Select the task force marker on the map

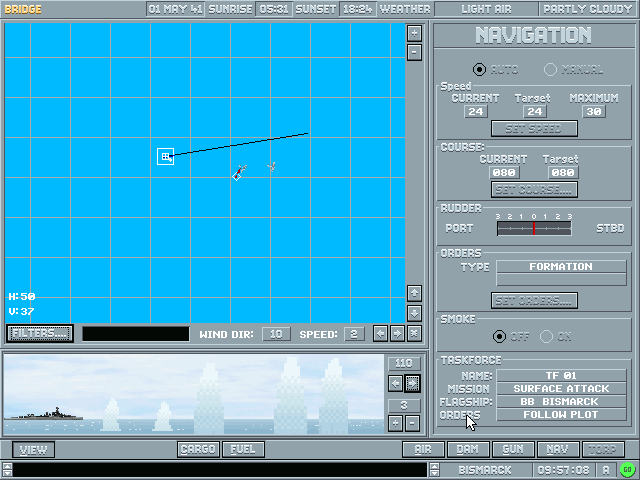point(166,156)
